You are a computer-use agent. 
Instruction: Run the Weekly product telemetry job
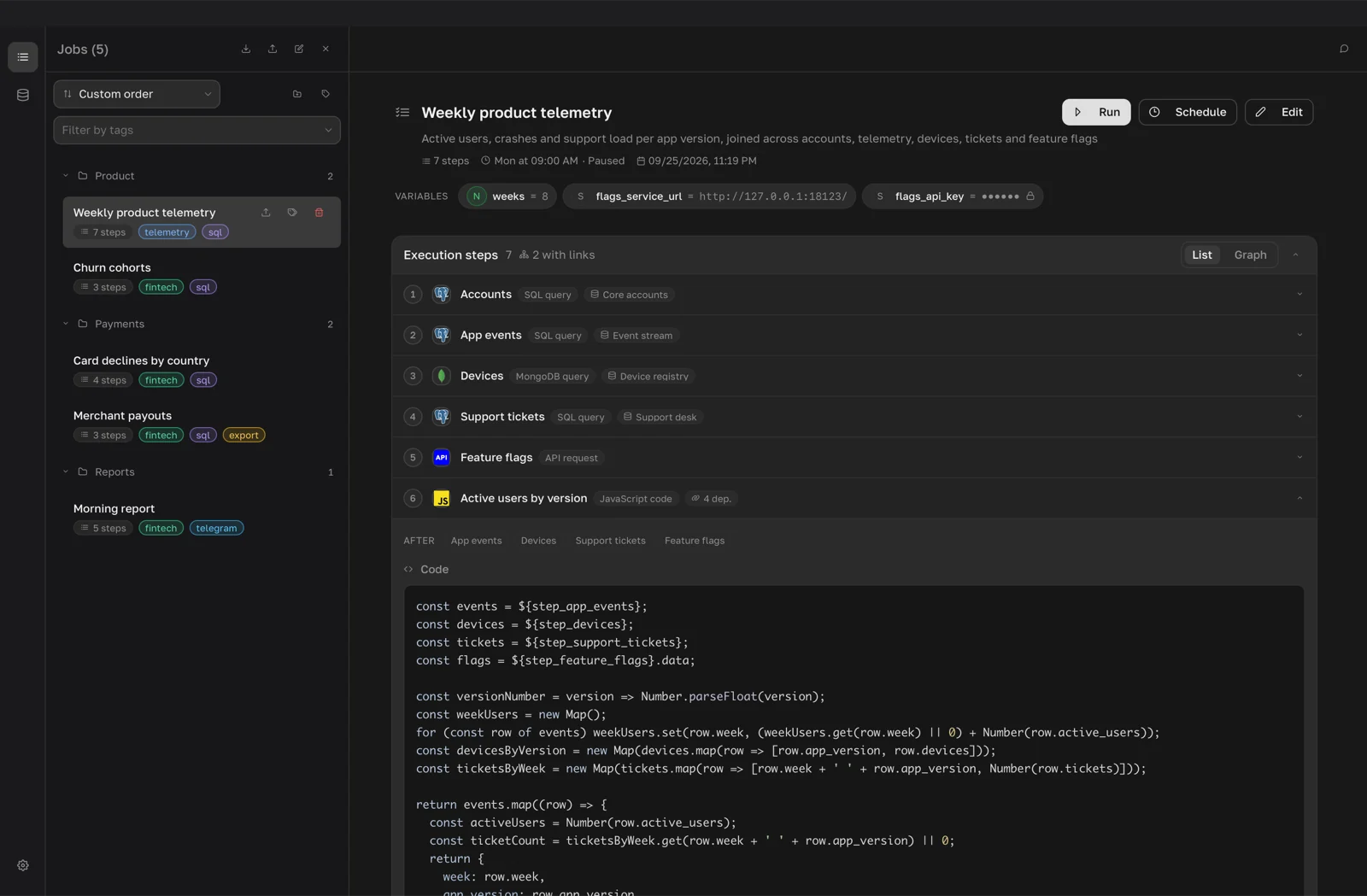pyautogui.click(x=1096, y=112)
